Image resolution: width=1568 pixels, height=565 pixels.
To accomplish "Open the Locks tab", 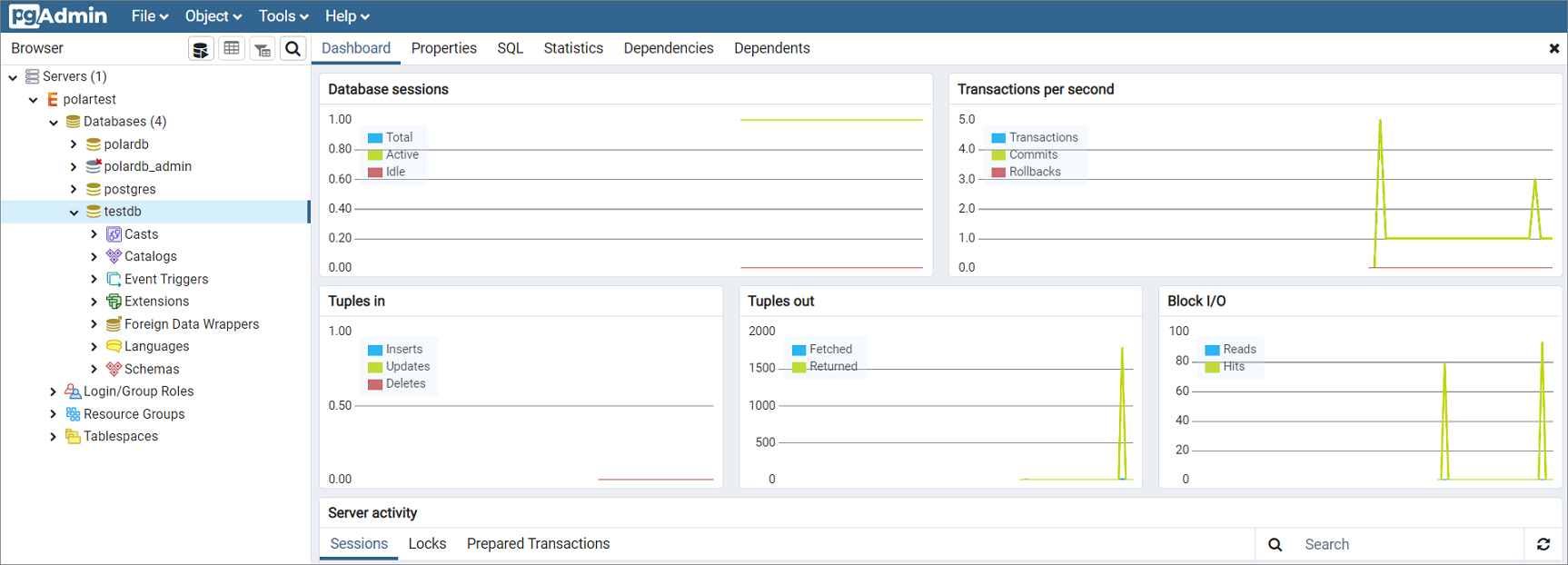I will click(427, 543).
